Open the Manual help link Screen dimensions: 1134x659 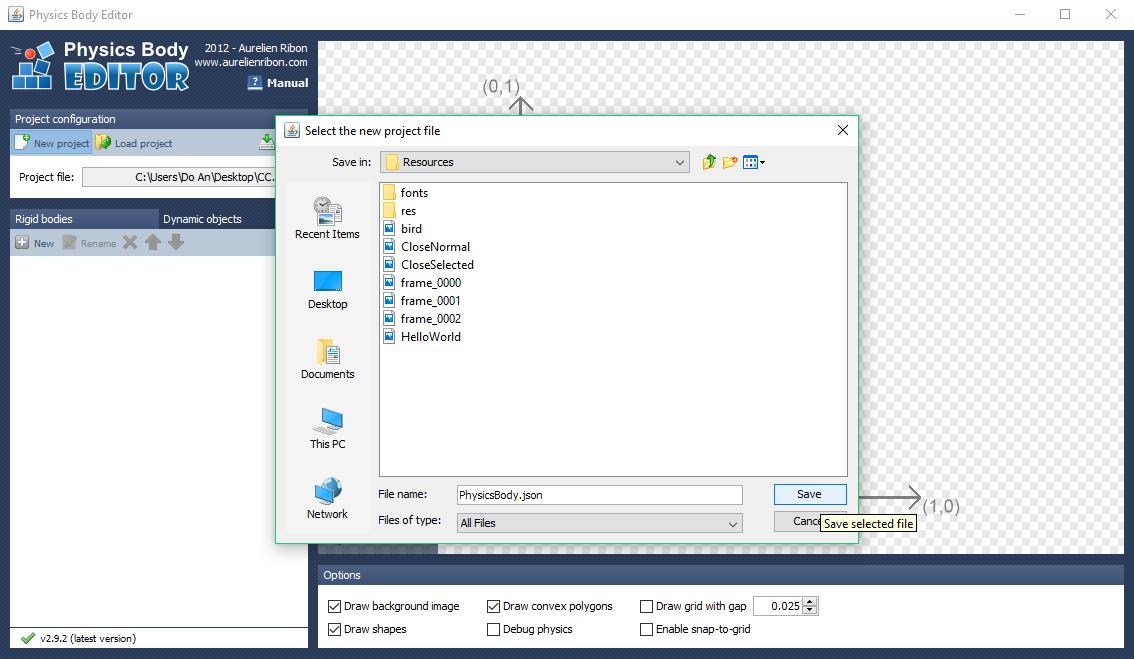(278, 82)
